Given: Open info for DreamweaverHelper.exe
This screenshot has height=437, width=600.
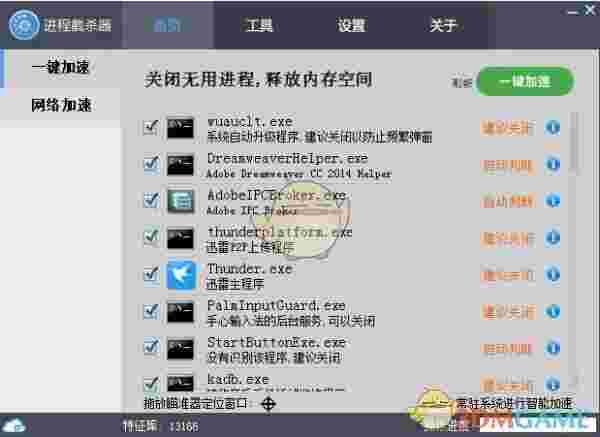Looking at the screenshot, I should [x=553, y=164].
